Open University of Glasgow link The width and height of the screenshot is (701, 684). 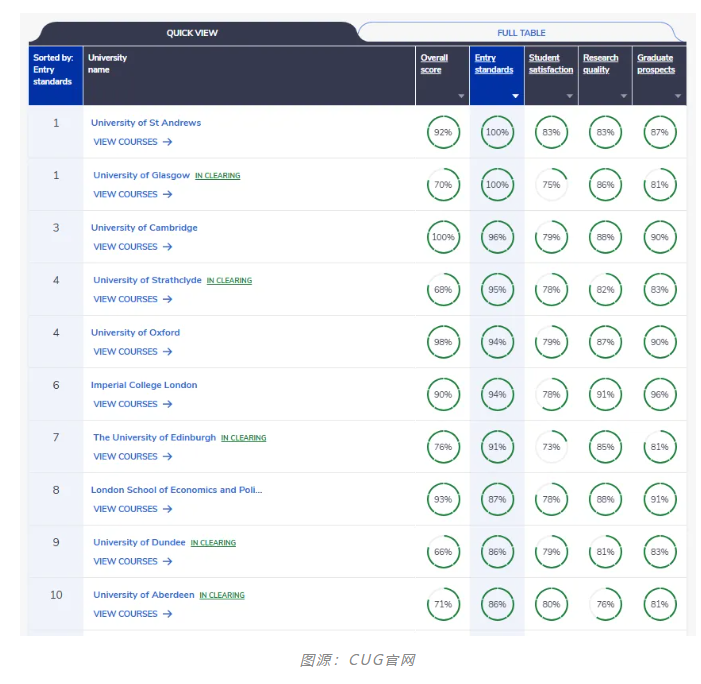(x=141, y=175)
